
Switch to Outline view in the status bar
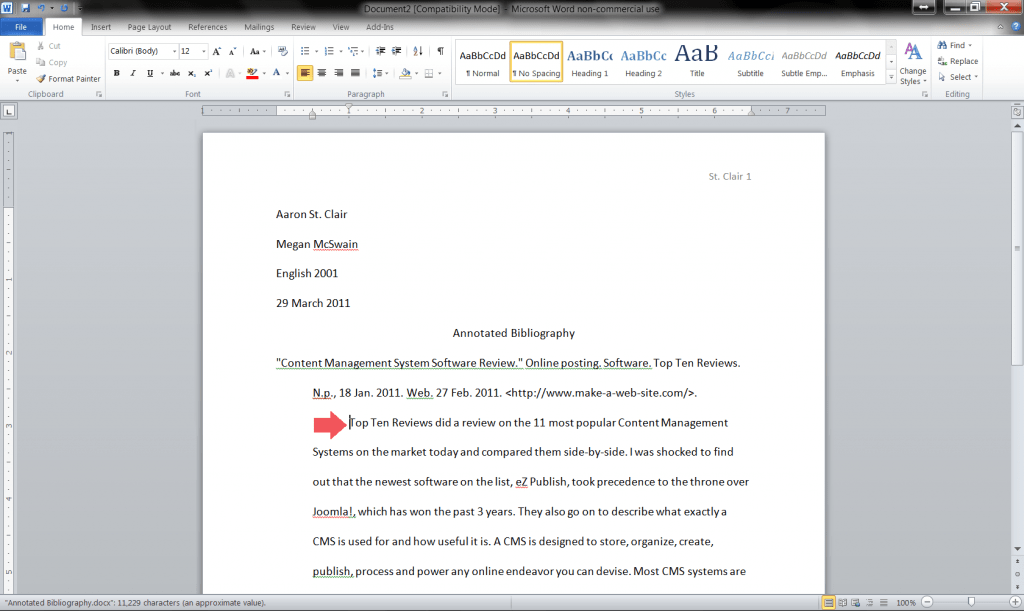coord(870,603)
